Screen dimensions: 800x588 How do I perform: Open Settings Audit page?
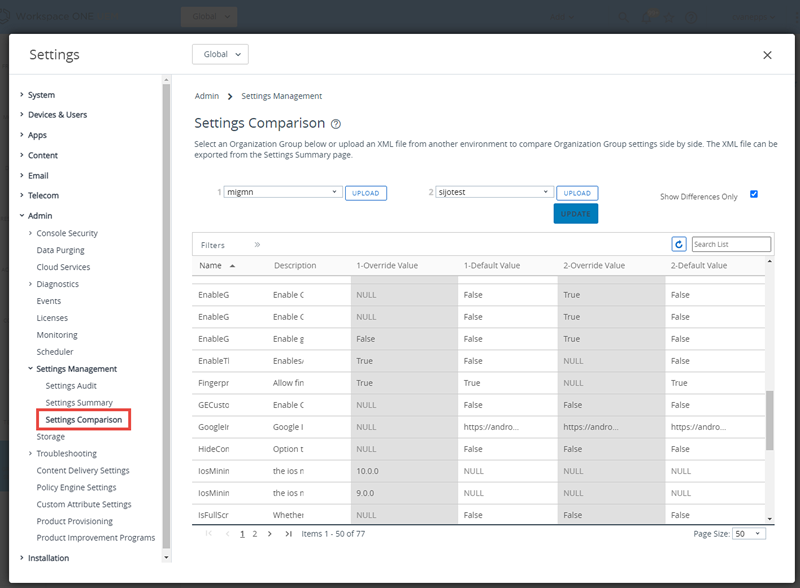(71, 386)
